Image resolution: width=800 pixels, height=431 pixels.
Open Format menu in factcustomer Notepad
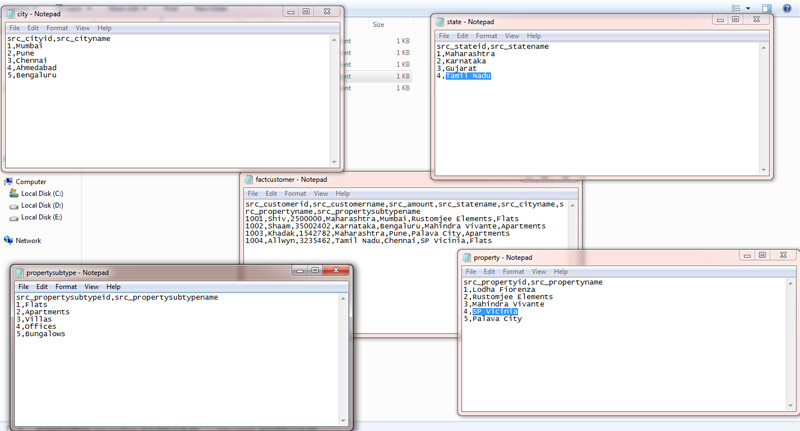pyautogui.click(x=295, y=194)
